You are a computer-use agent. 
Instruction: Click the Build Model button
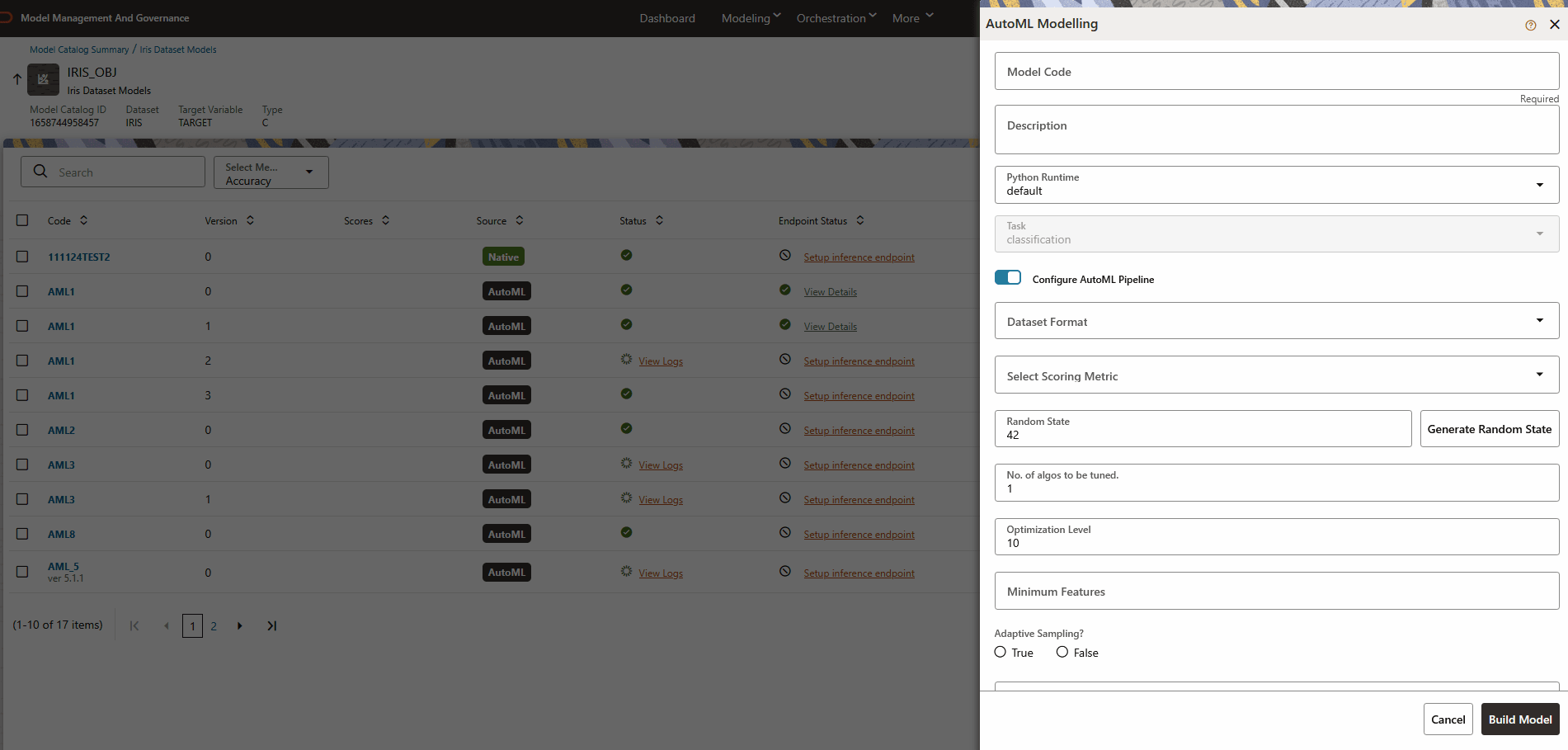(x=1519, y=719)
